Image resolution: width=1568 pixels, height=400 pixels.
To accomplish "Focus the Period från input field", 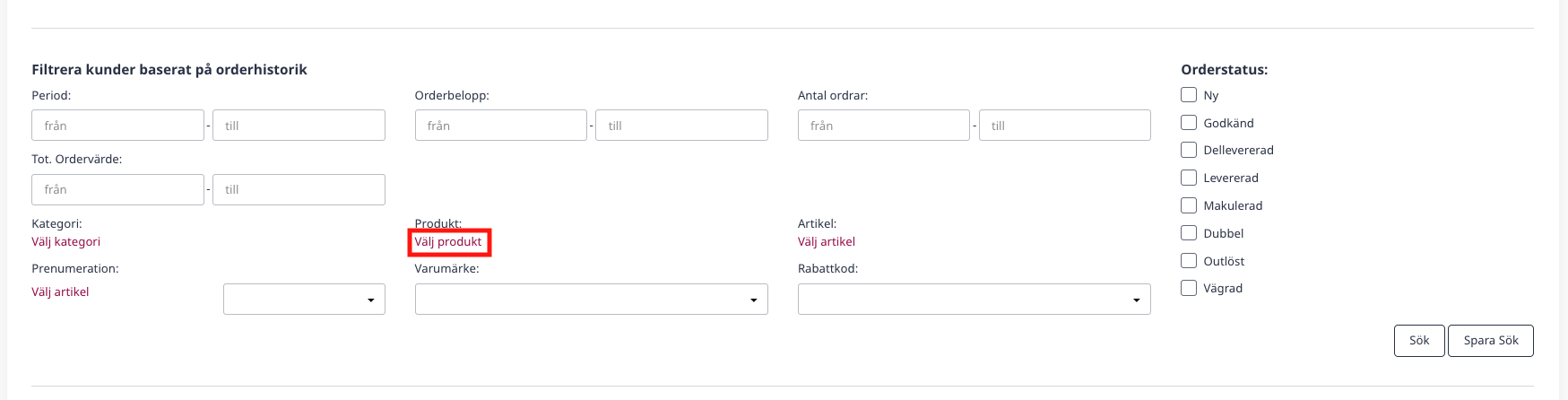I will coord(117,126).
